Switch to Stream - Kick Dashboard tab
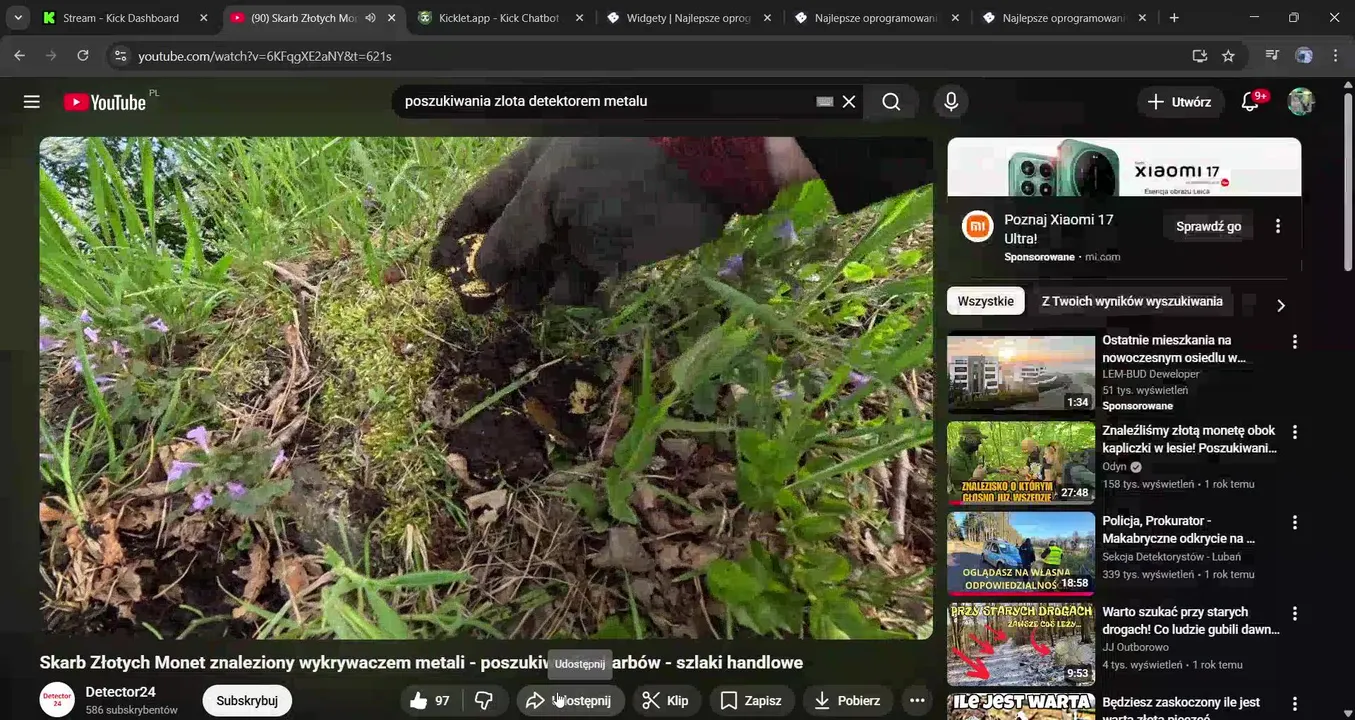The image size is (1355, 720). [121, 18]
